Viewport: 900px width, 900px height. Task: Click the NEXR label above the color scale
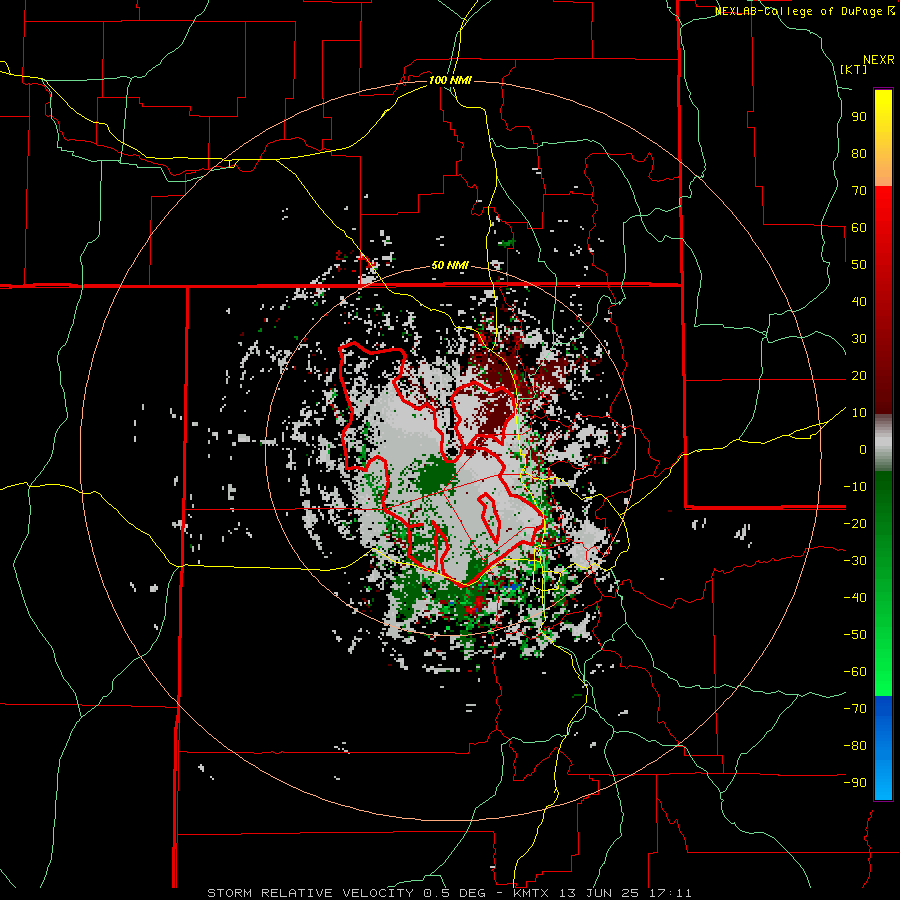tap(879, 60)
